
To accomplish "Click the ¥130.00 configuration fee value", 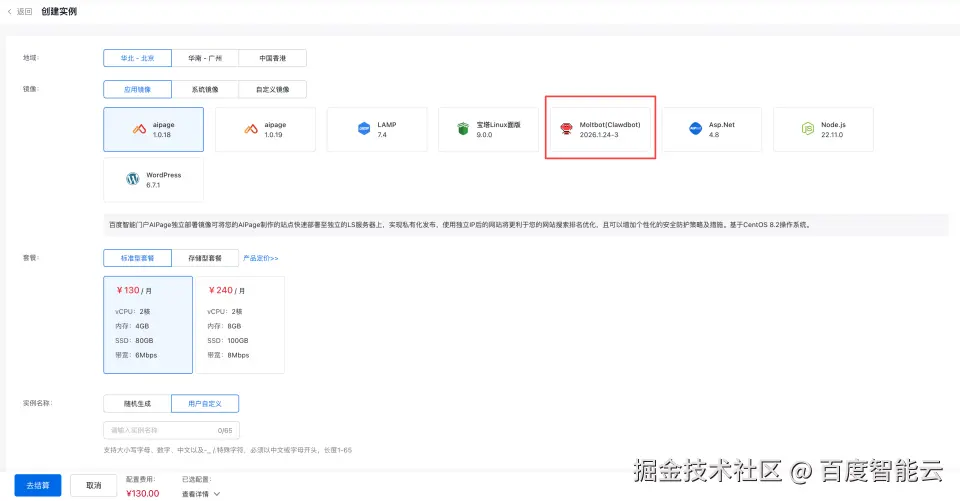I will [x=143, y=494].
